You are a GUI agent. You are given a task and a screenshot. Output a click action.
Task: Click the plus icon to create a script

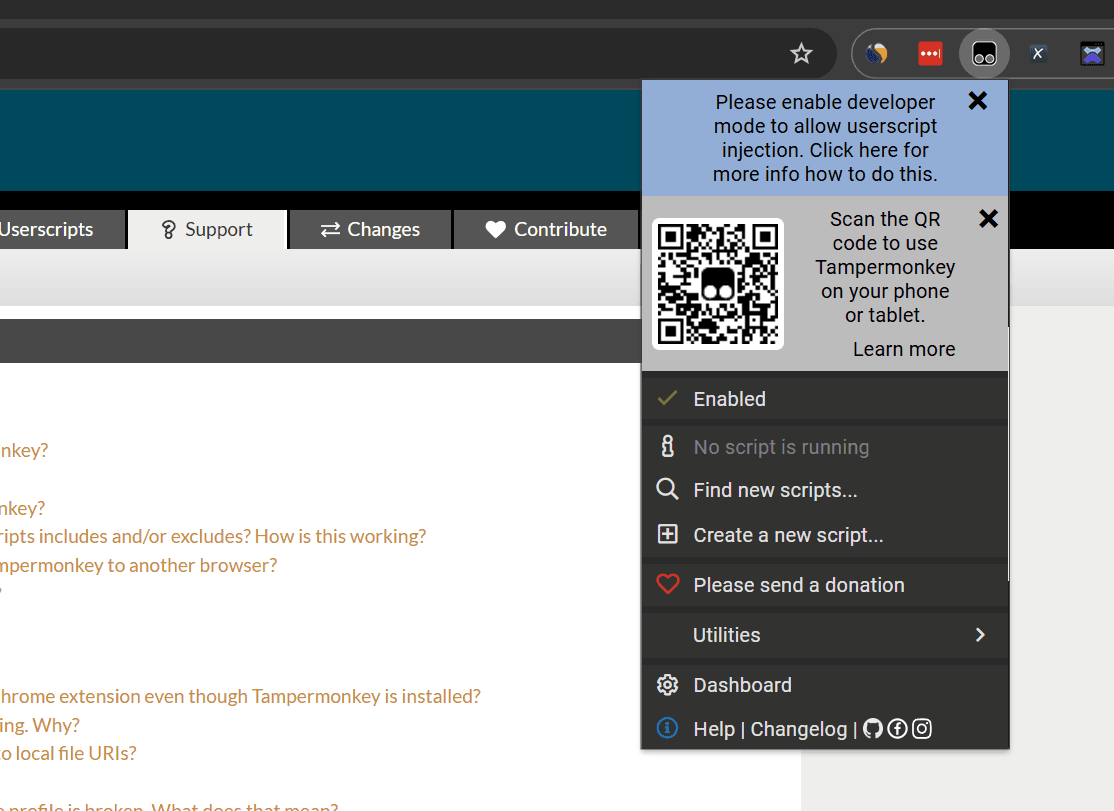pyautogui.click(x=667, y=535)
